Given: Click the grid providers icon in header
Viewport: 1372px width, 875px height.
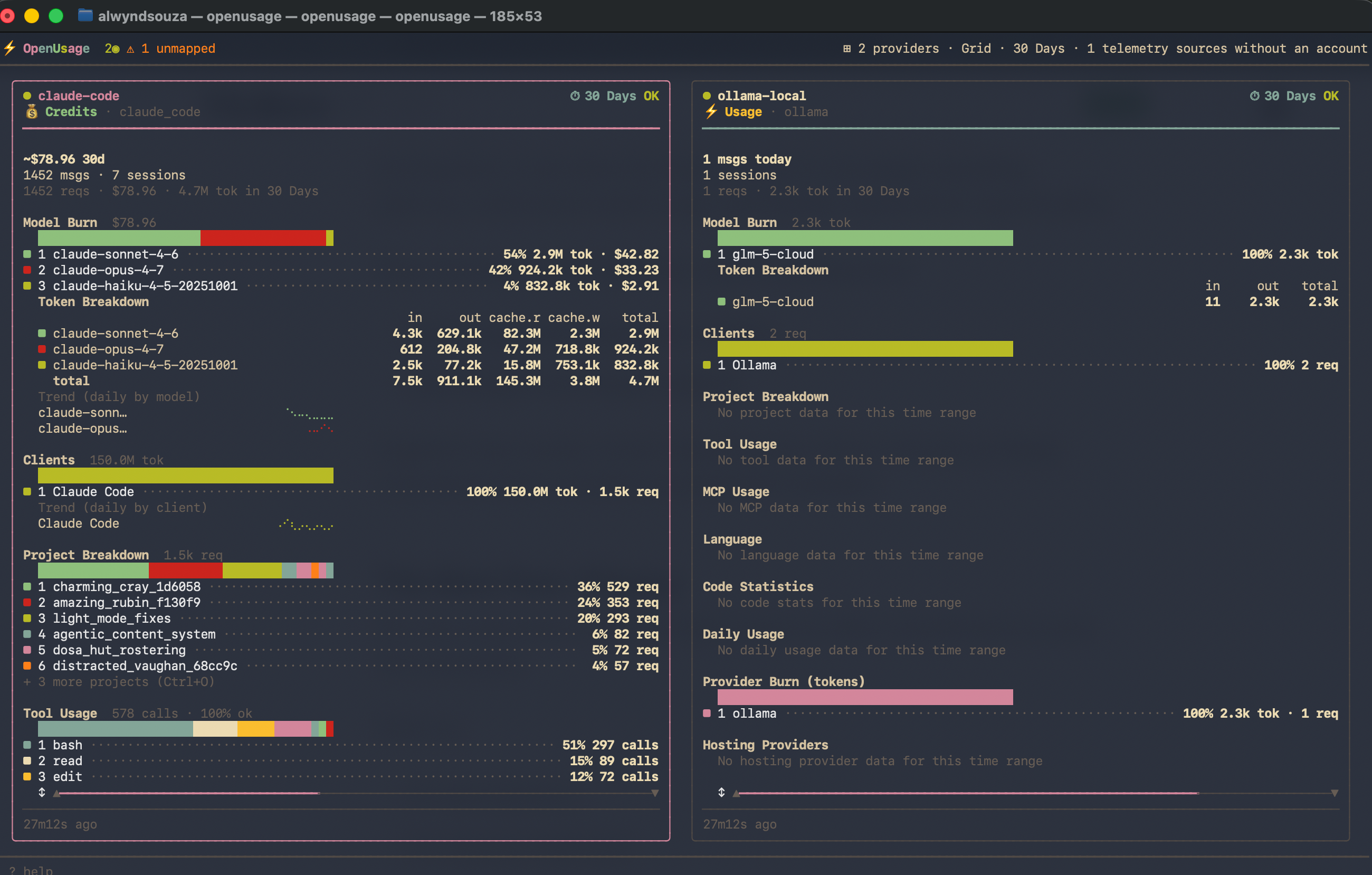Looking at the screenshot, I should coord(846,49).
